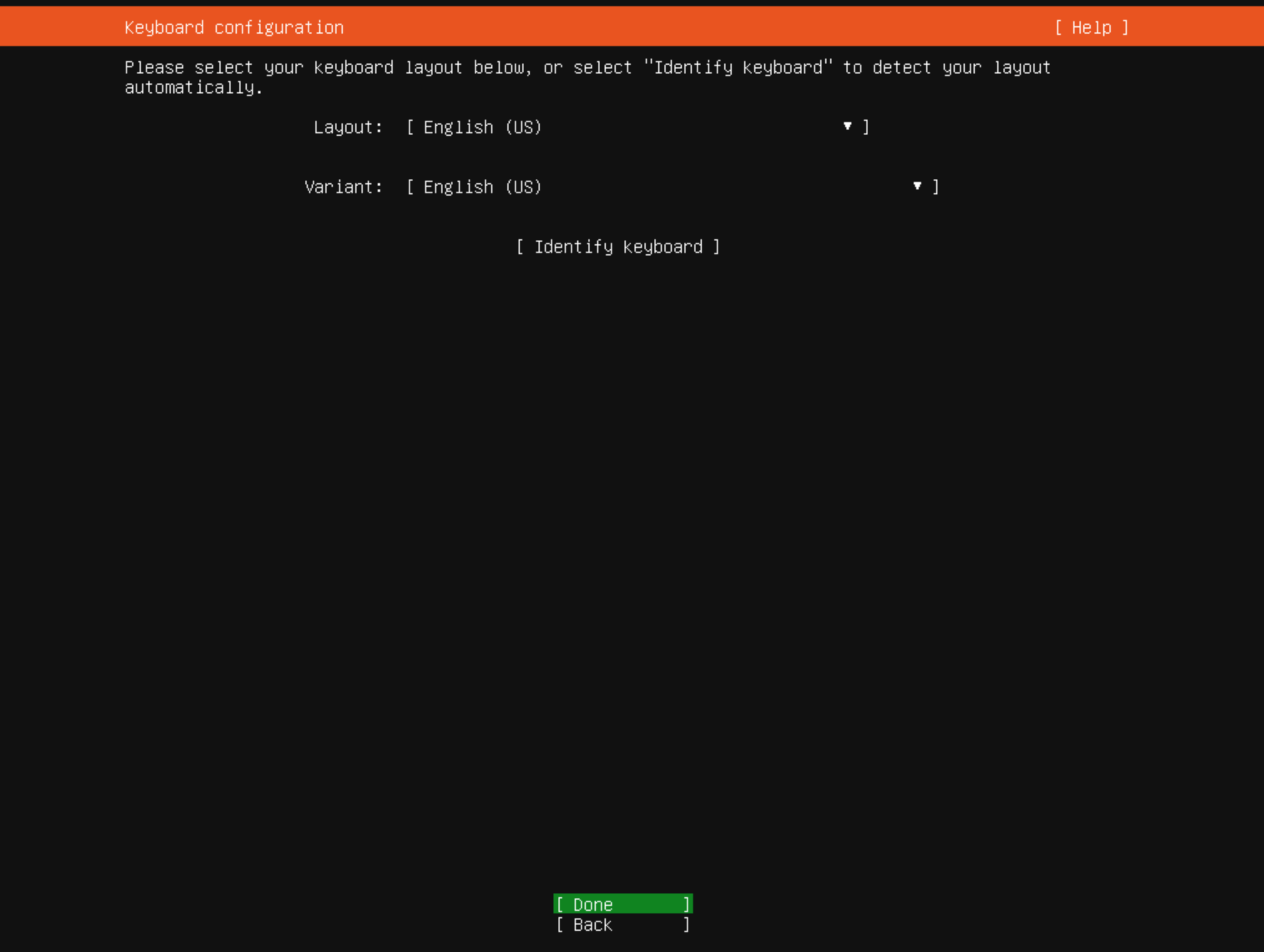Open the Help menu in the header
The width and height of the screenshot is (1264, 952).
coord(1091,27)
